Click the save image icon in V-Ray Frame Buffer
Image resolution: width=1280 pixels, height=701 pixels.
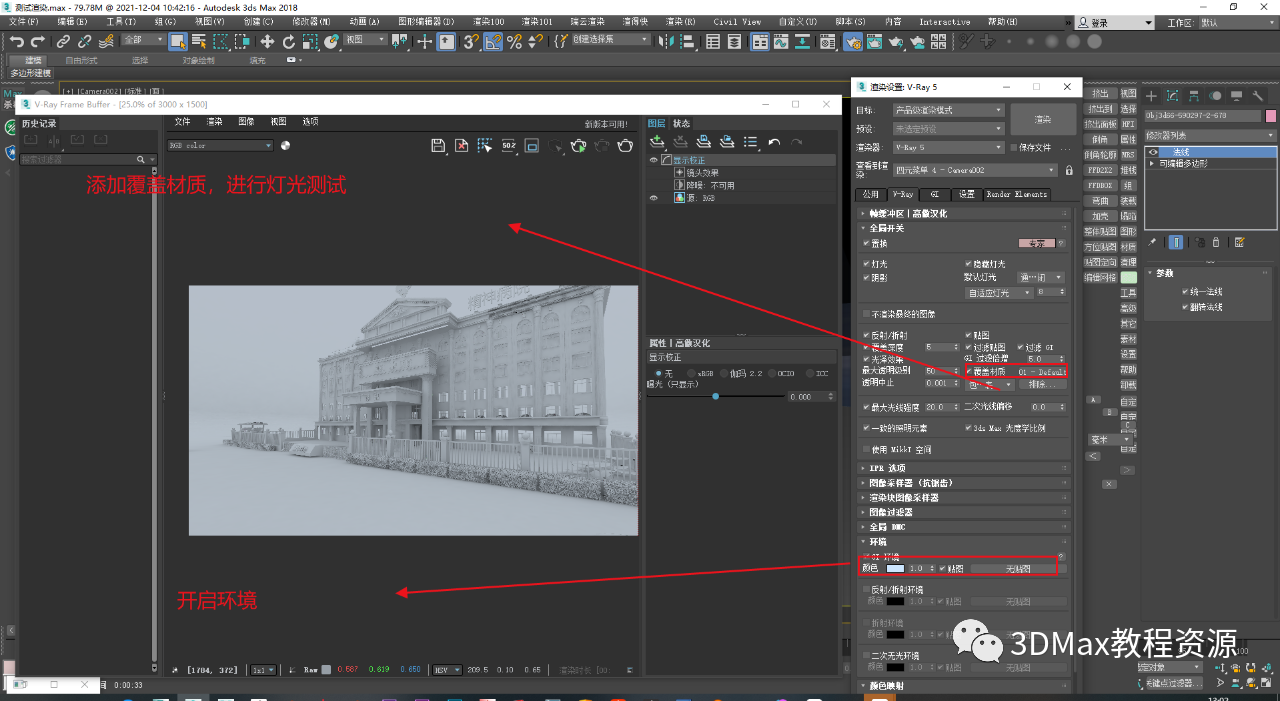(x=438, y=146)
